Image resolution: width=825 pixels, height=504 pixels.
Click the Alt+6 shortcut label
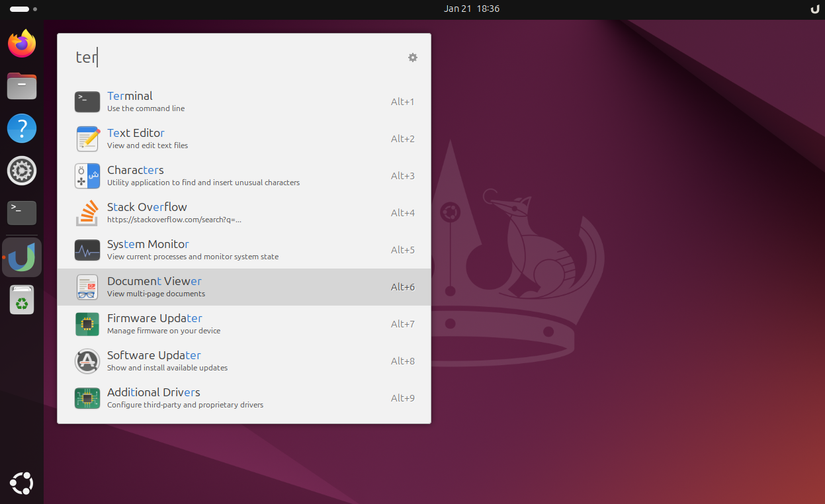pos(403,287)
